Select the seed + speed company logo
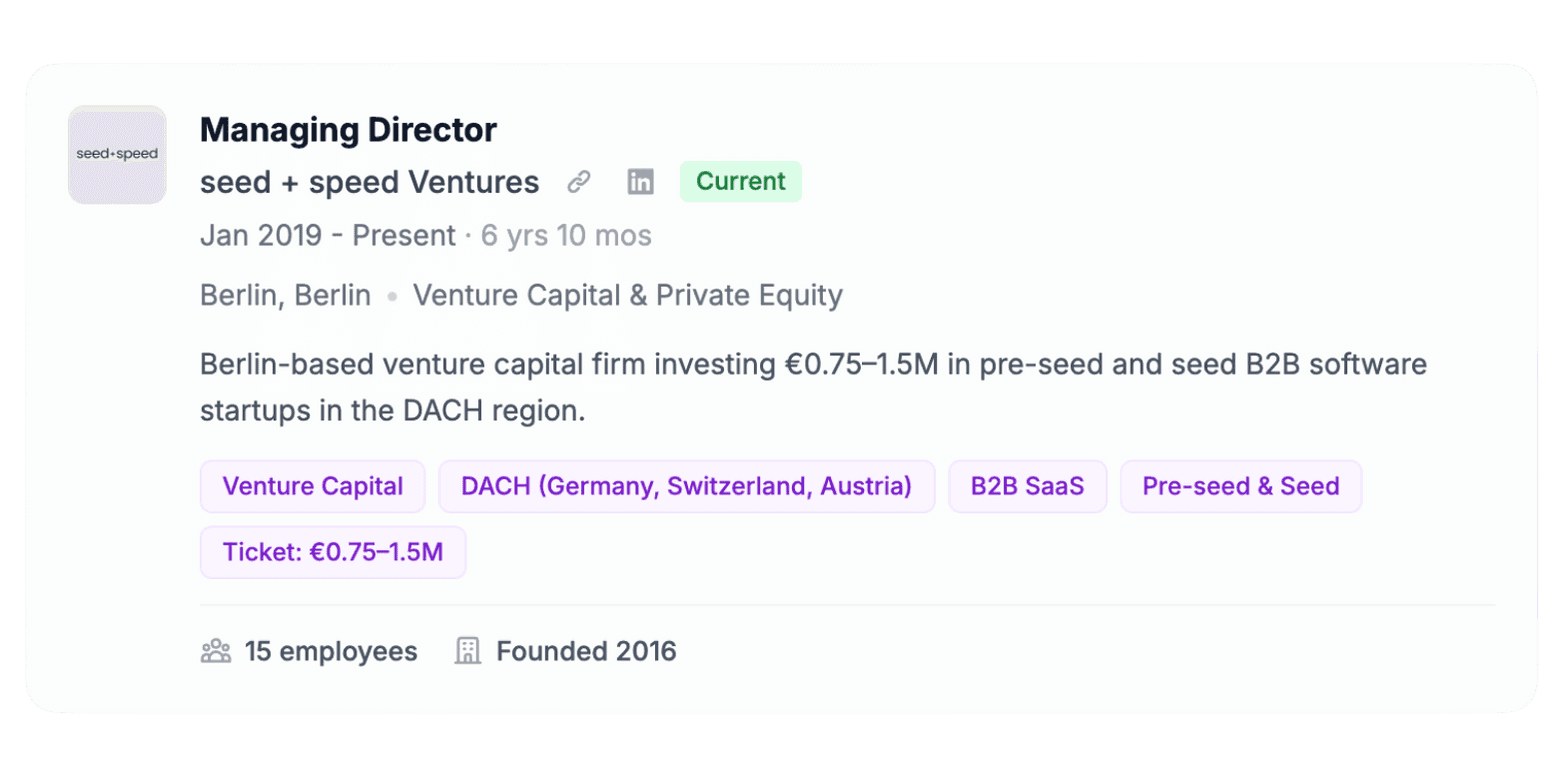This screenshot has width=1561, height=781. click(117, 154)
